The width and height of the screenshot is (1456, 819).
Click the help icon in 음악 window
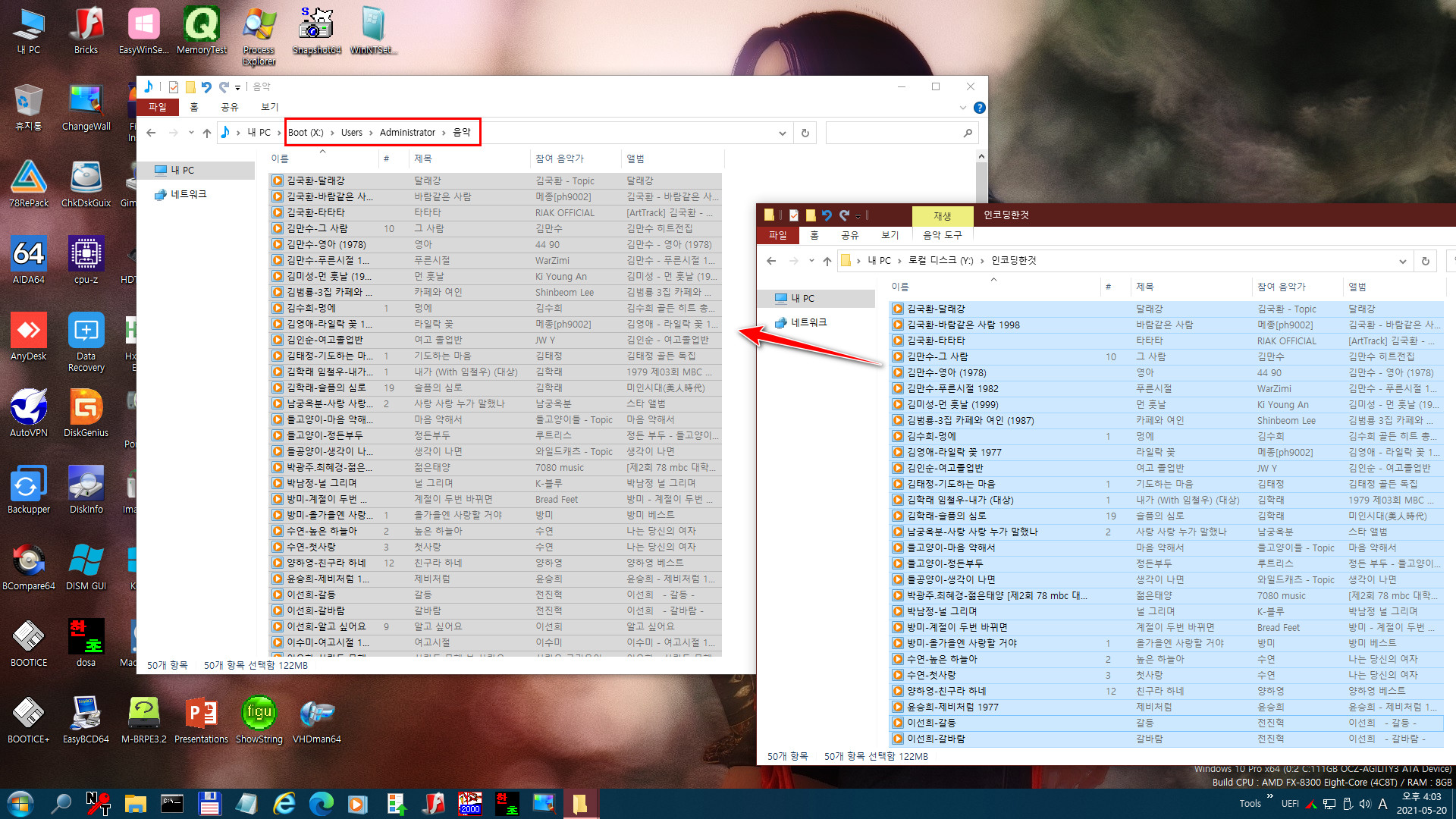pyautogui.click(x=979, y=108)
